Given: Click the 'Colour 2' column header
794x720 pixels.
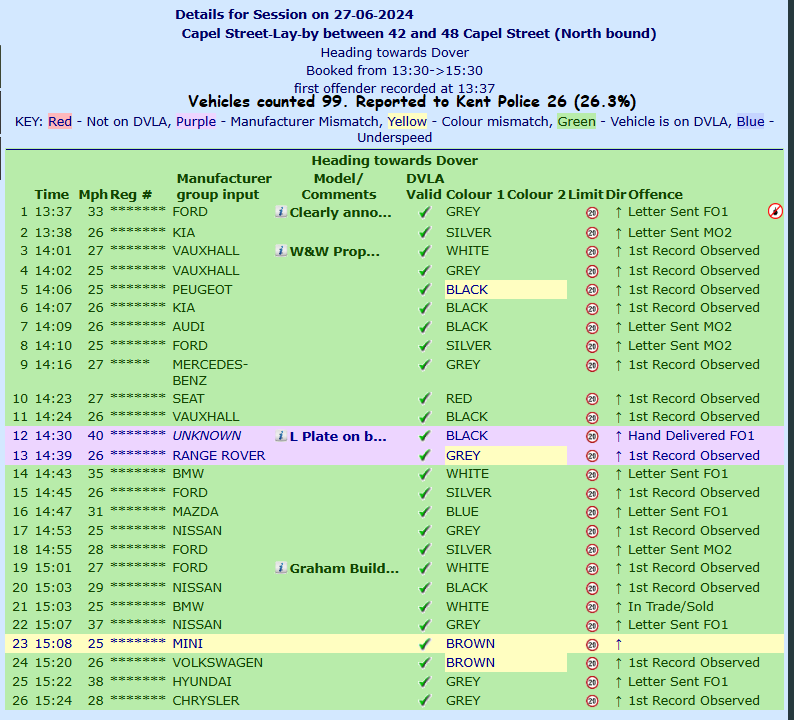Looking at the screenshot, I should pyautogui.click(x=536, y=194).
